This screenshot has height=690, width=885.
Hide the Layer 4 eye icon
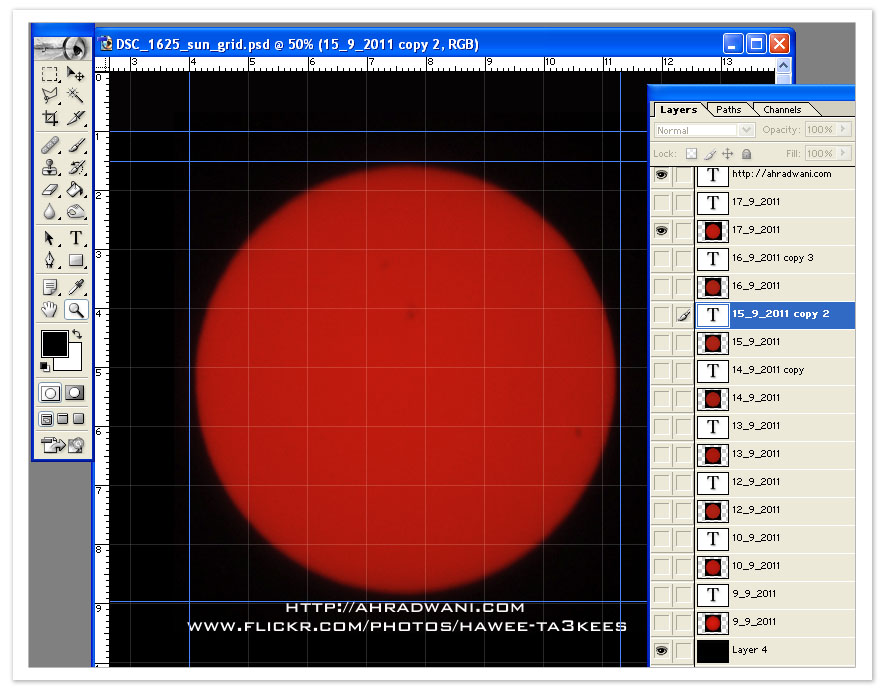(661, 650)
